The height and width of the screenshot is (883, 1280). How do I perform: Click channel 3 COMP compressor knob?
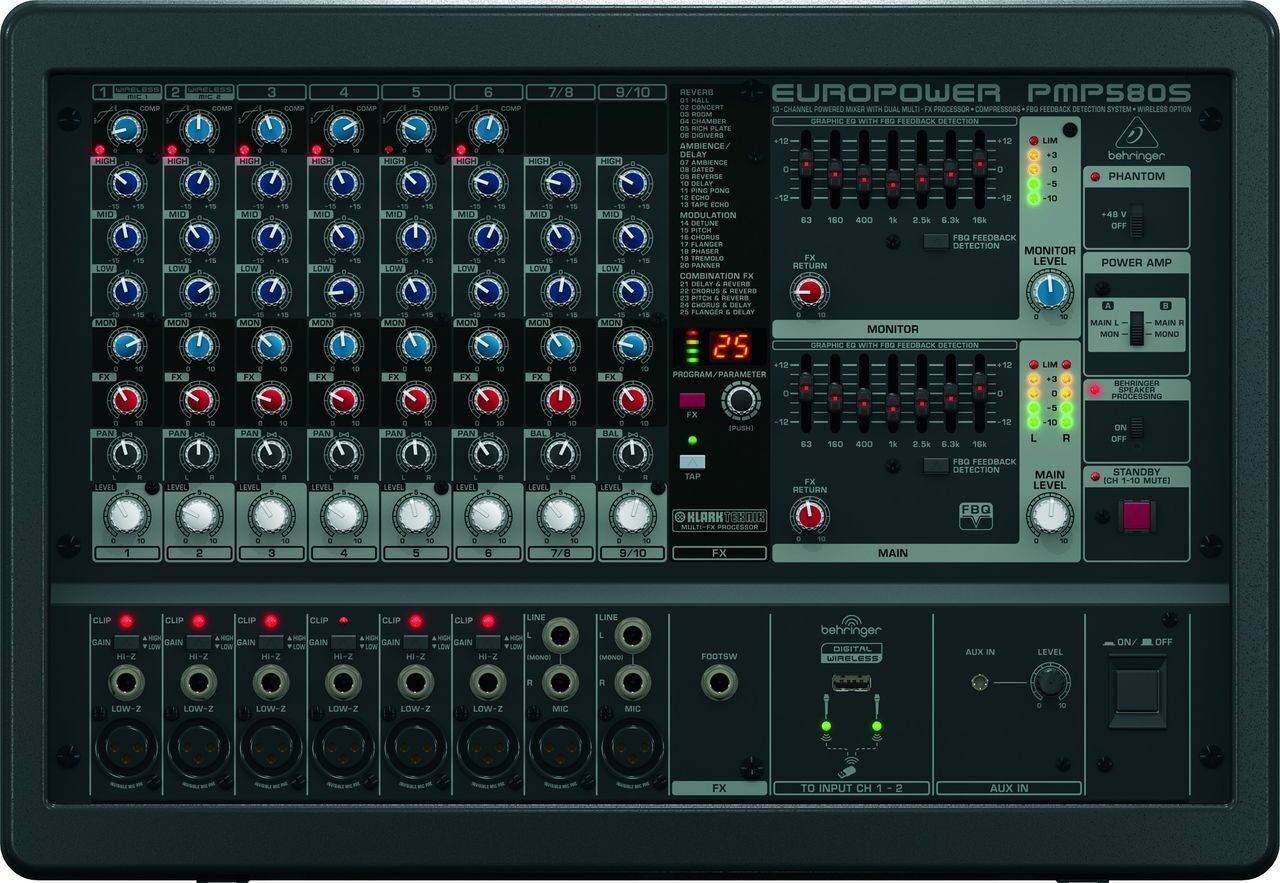click(270, 128)
